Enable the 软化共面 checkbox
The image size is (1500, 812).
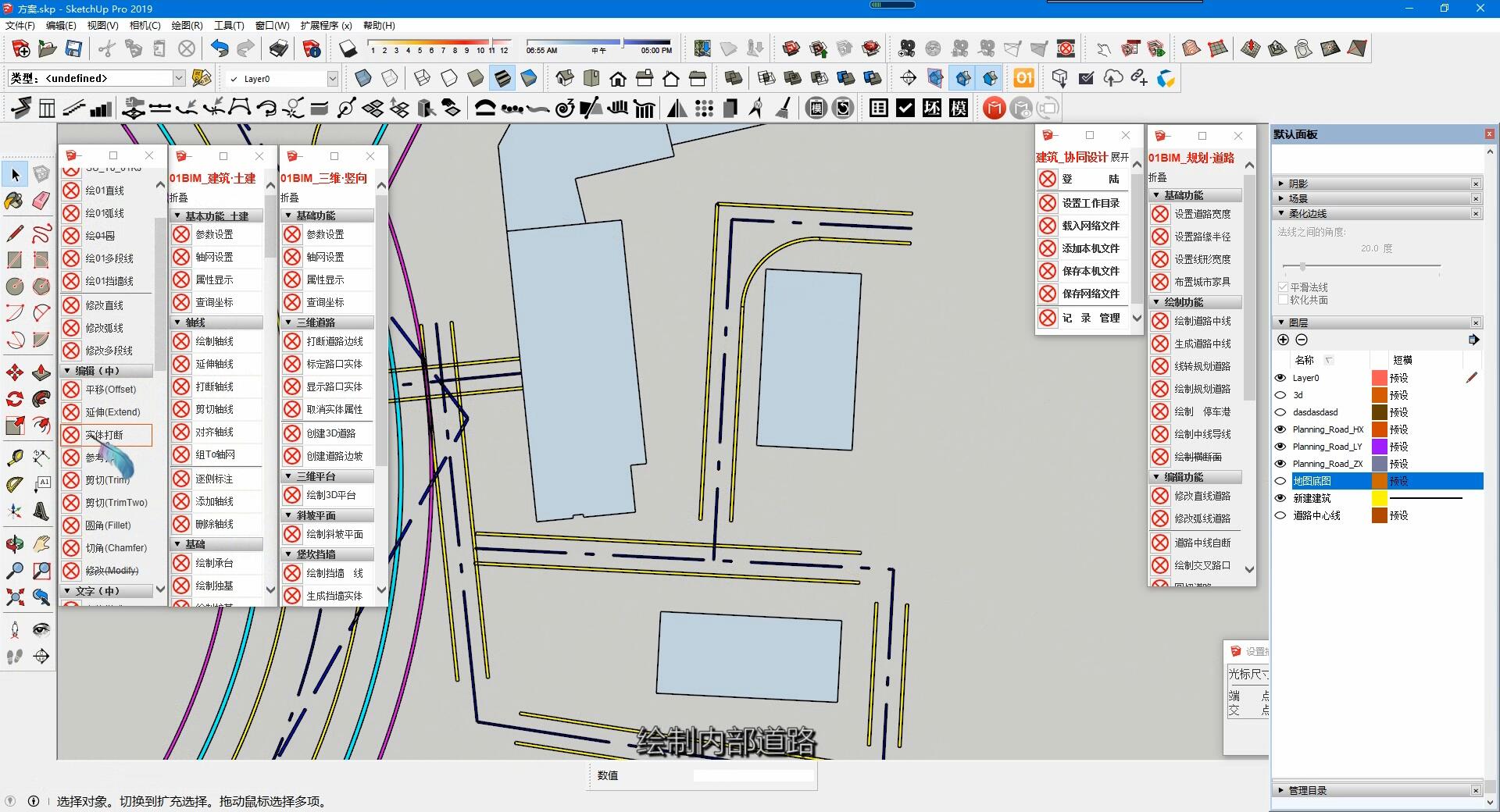pos(1283,300)
